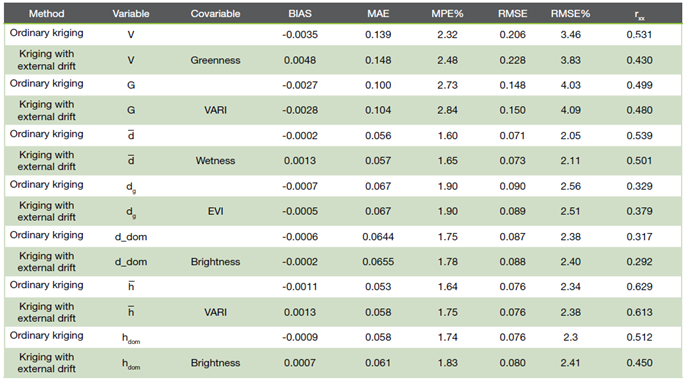Viewport: 683px width, 384px height.
Task: Click the Method column header
Action: coord(47,13)
